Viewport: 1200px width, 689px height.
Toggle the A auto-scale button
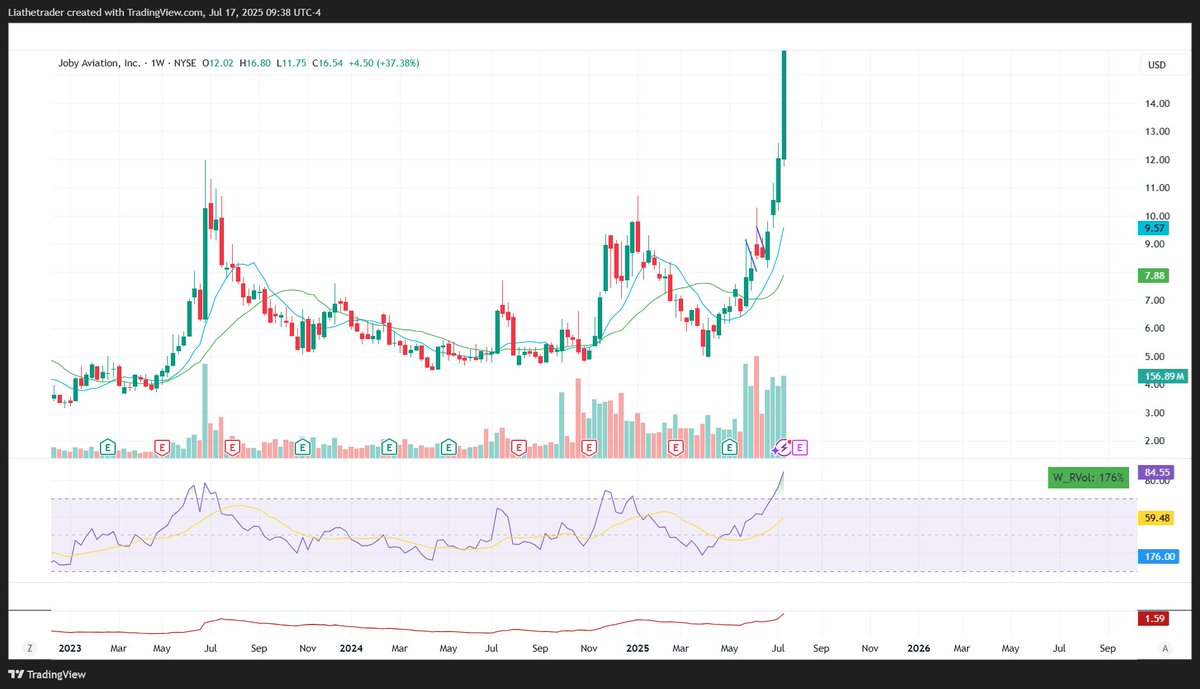1165,648
